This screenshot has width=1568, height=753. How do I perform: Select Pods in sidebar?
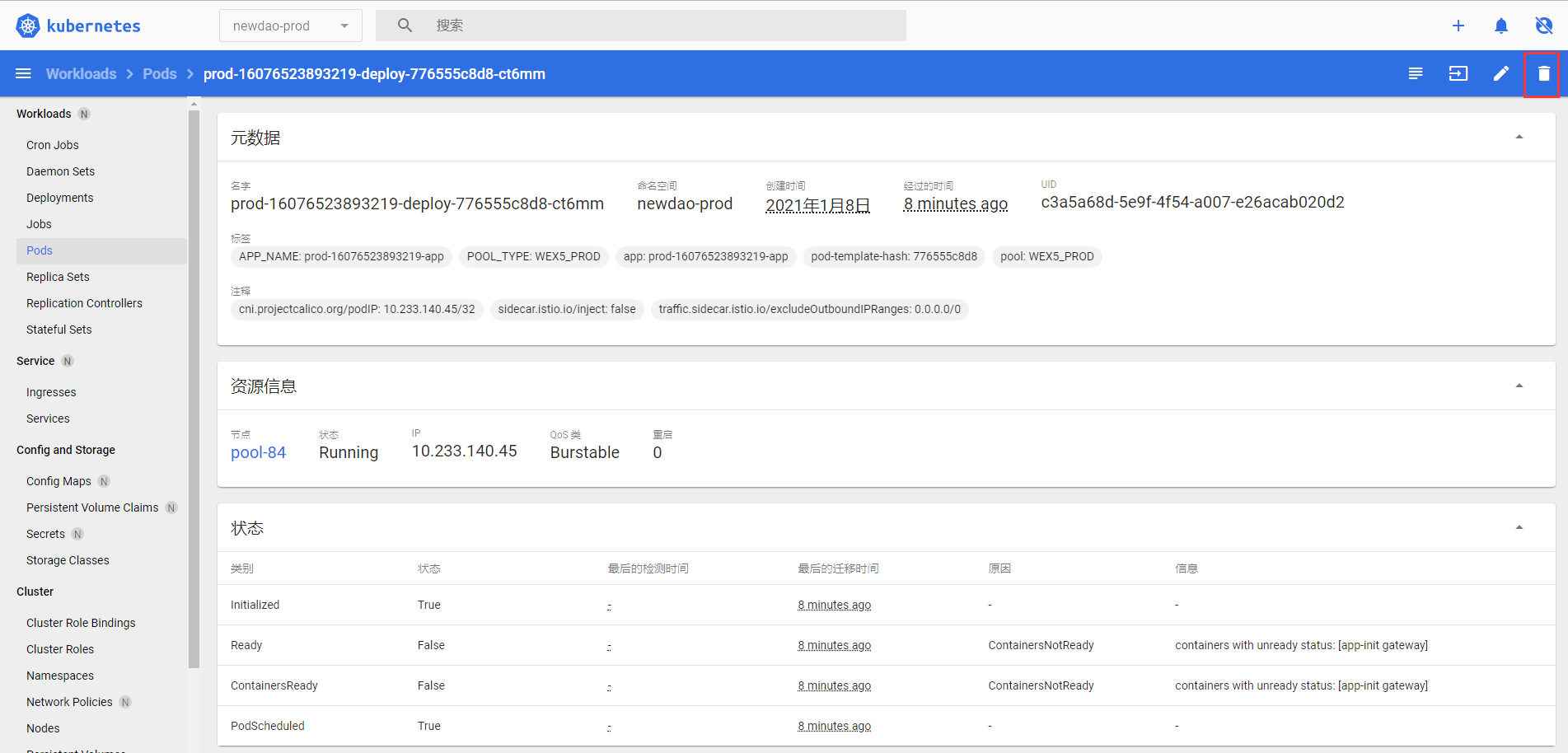tap(101, 250)
